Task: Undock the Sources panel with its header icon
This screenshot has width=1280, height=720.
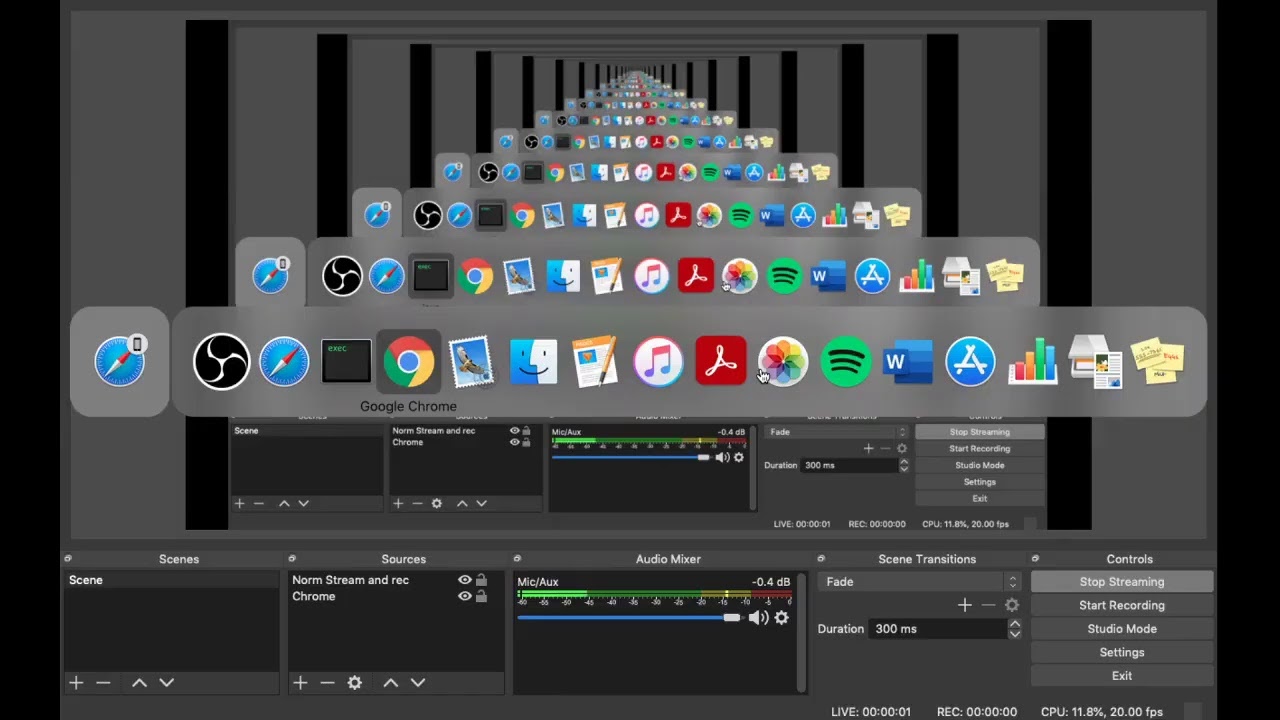Action: point(292,559)
